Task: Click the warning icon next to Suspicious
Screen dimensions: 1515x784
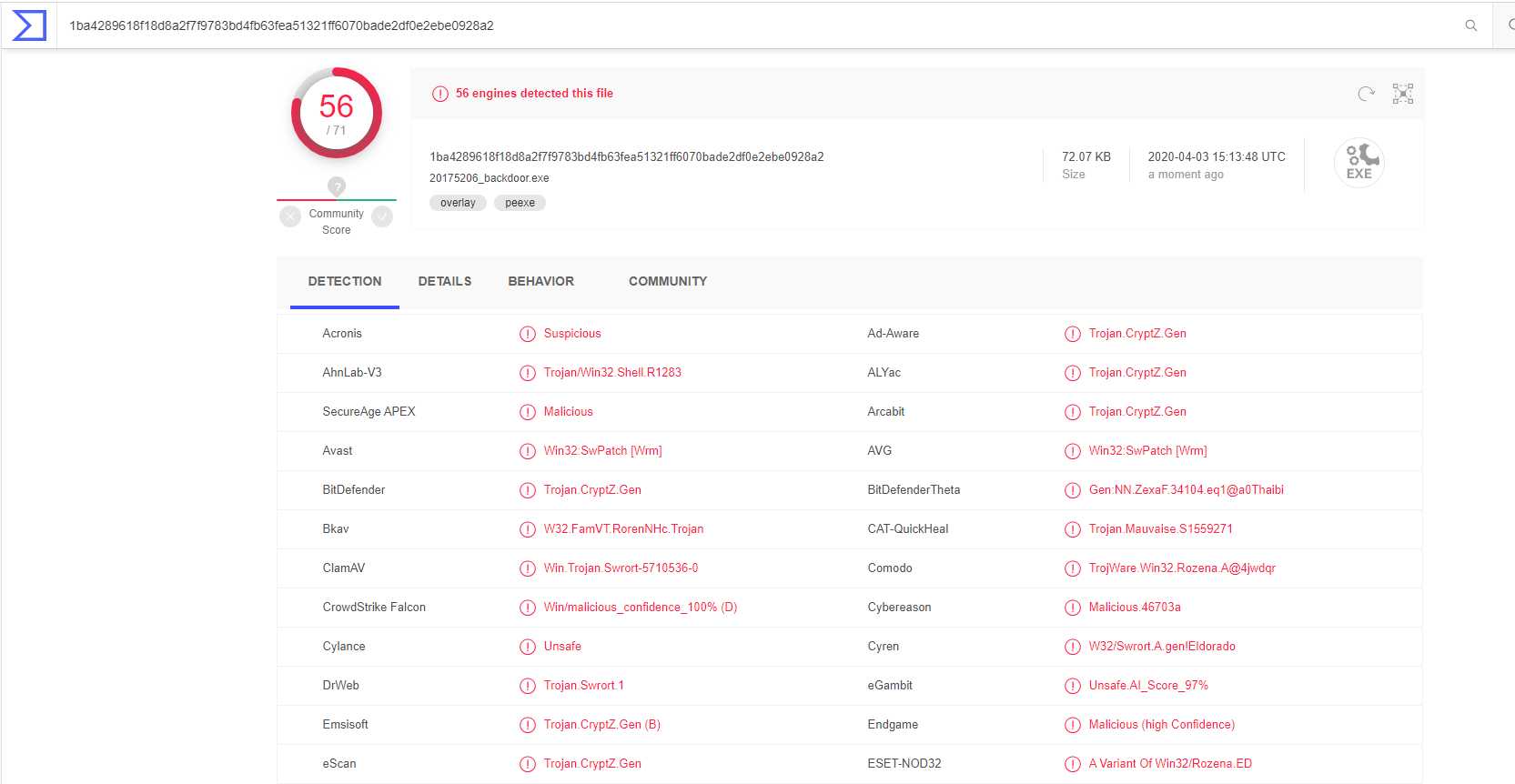Action: click(x=528, y=334)
